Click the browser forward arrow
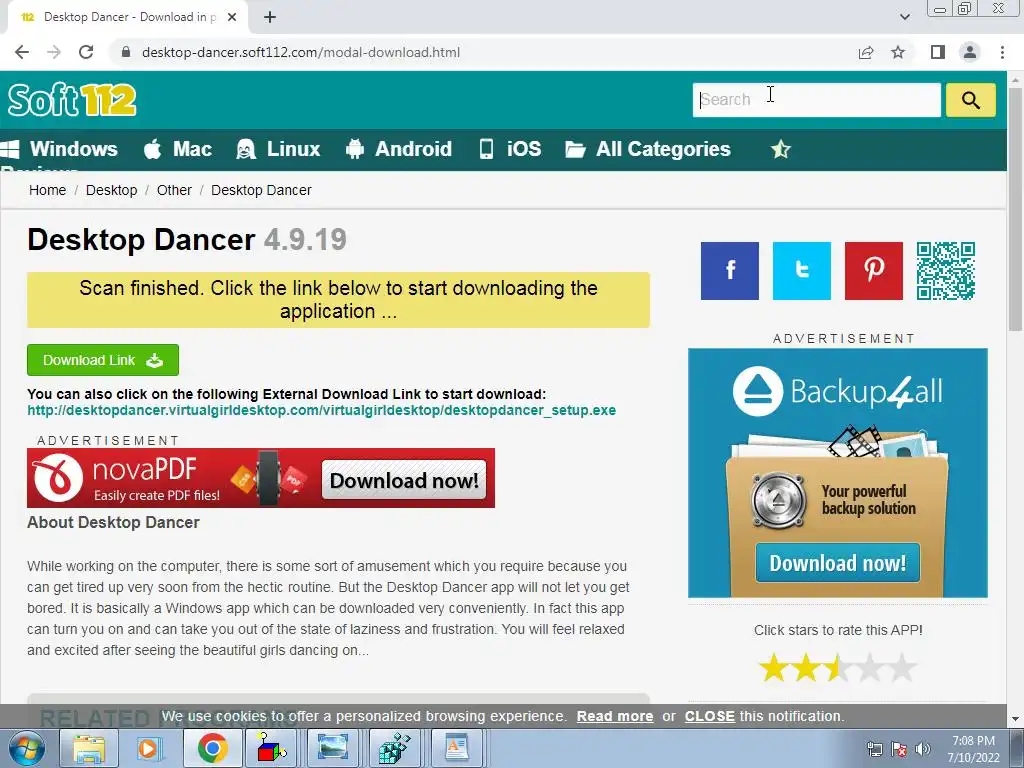Image resolution: width=1024 pixels, height=768 pixels. (x=54, y=52)
